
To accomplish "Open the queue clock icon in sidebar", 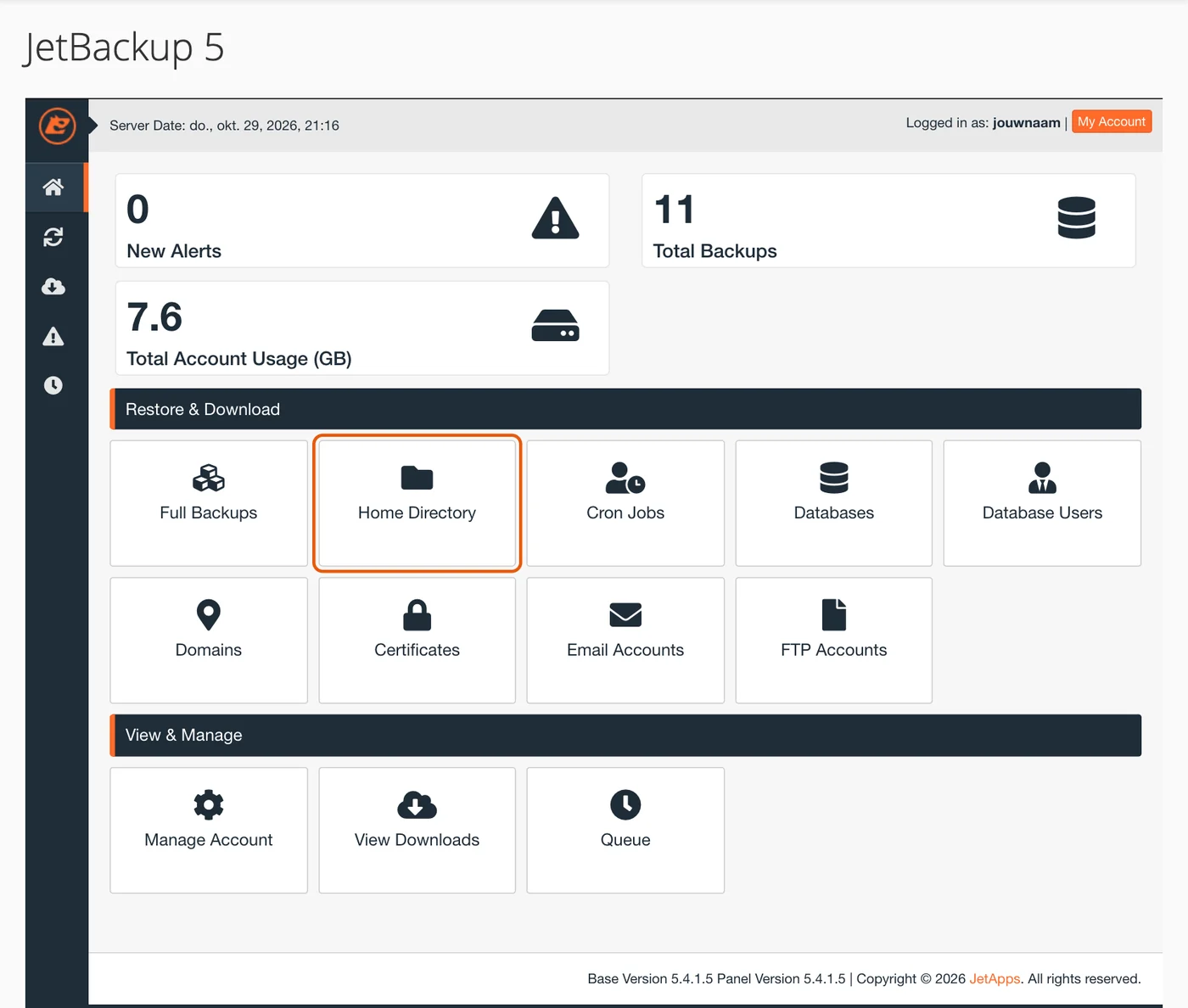I will (53, 385).
